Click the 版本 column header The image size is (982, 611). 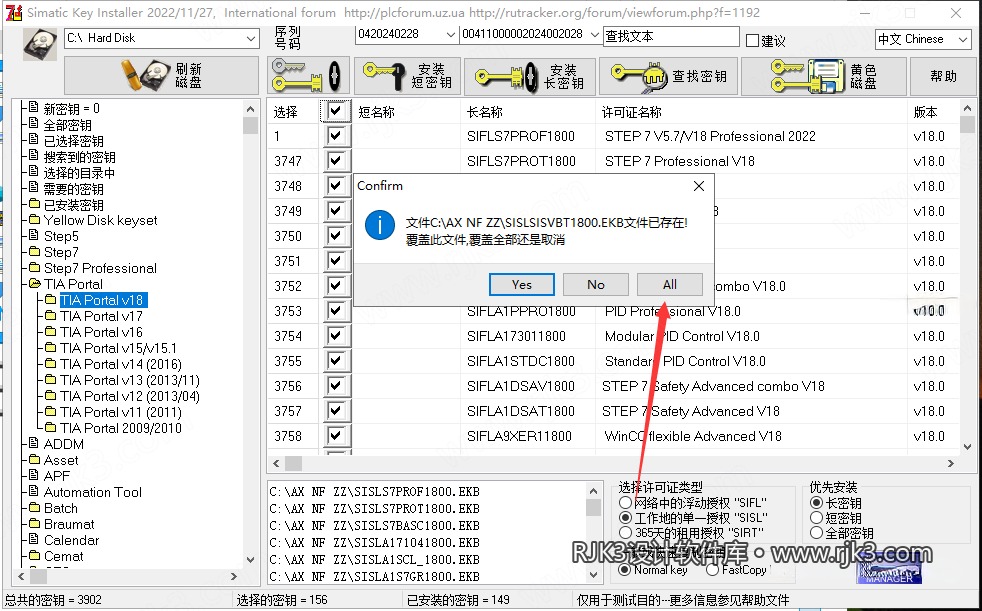click(926, 112)
